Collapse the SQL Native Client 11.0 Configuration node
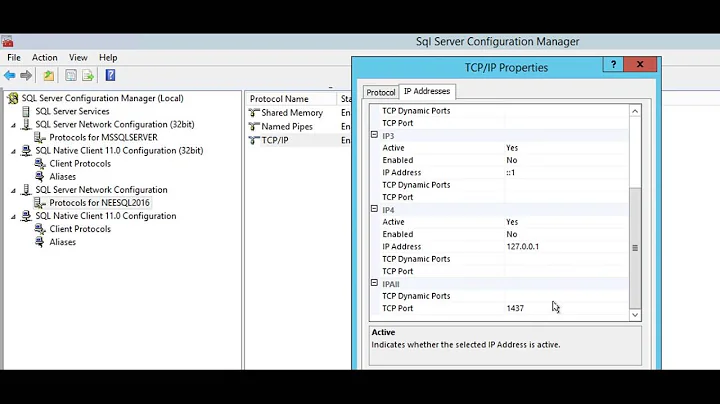This screenshot has width=720, height=404. (x=13, y=217)
